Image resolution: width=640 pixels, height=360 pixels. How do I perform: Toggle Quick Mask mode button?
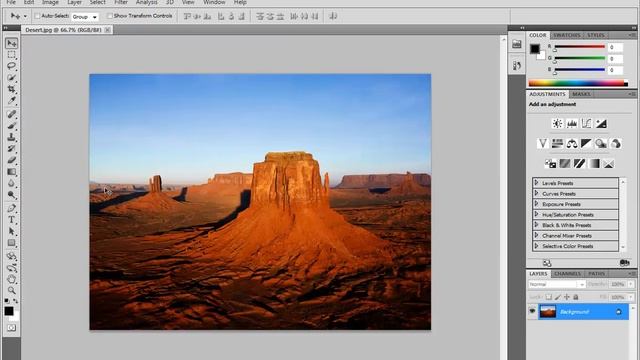coord(11,328)
